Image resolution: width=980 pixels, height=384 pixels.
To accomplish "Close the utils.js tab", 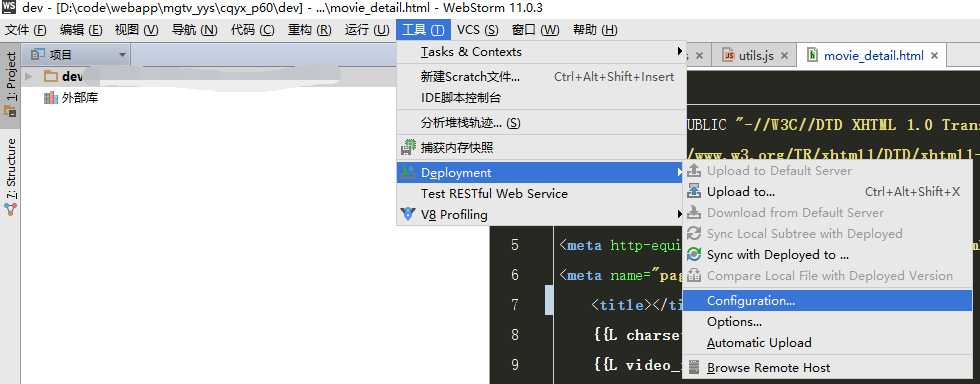I will click(x=785, y=56).
